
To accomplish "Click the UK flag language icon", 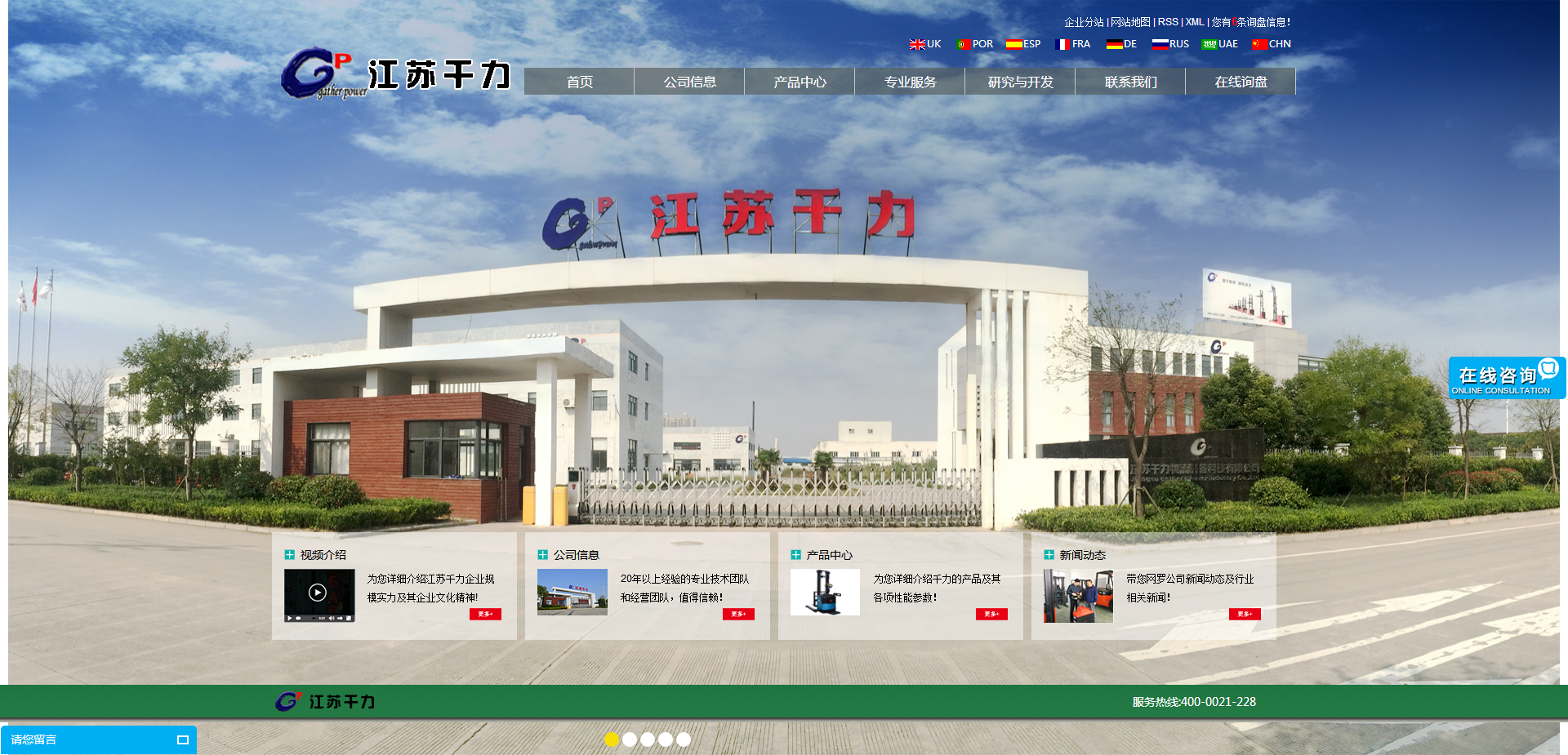I will click(917, 44).
